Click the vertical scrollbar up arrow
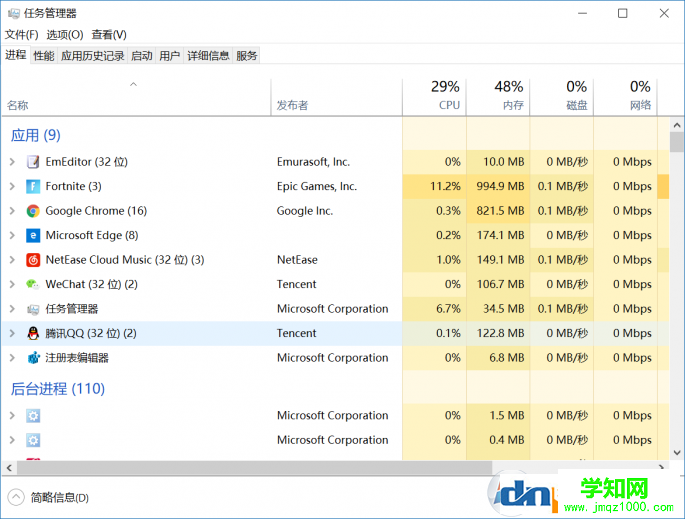This screenshot has width=685, height=519. (x=677, y=125)
